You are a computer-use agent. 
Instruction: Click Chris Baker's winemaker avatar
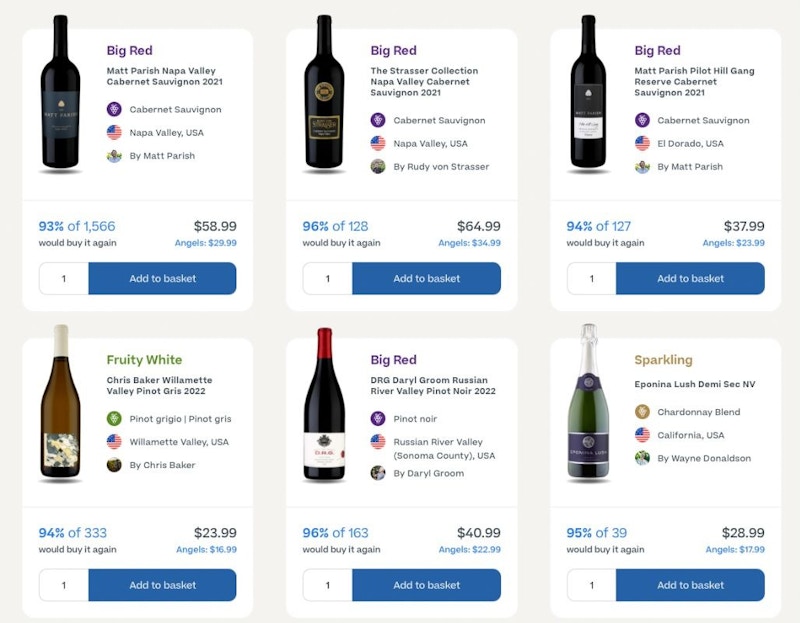114,465
